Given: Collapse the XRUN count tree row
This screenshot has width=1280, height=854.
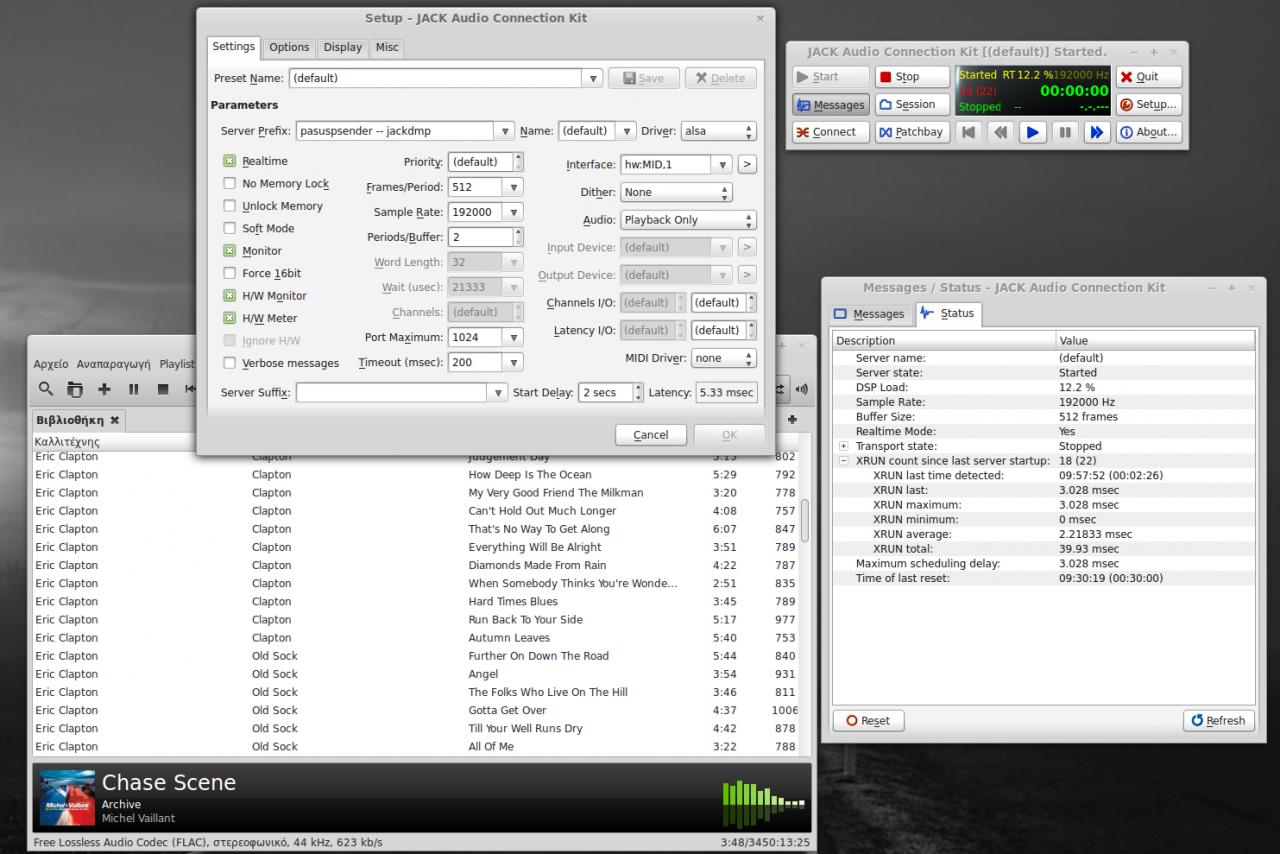Looking at the screenshot, I should pos(843,461).
